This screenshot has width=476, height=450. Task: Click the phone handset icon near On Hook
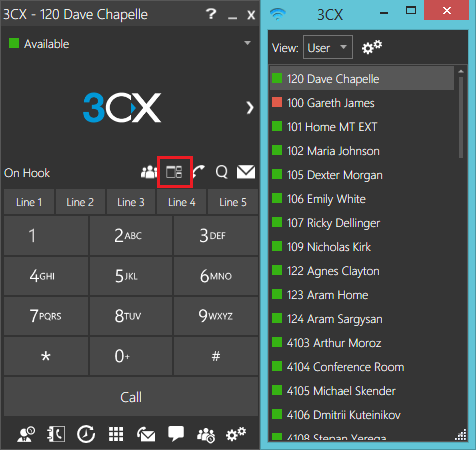click(199, 172)
